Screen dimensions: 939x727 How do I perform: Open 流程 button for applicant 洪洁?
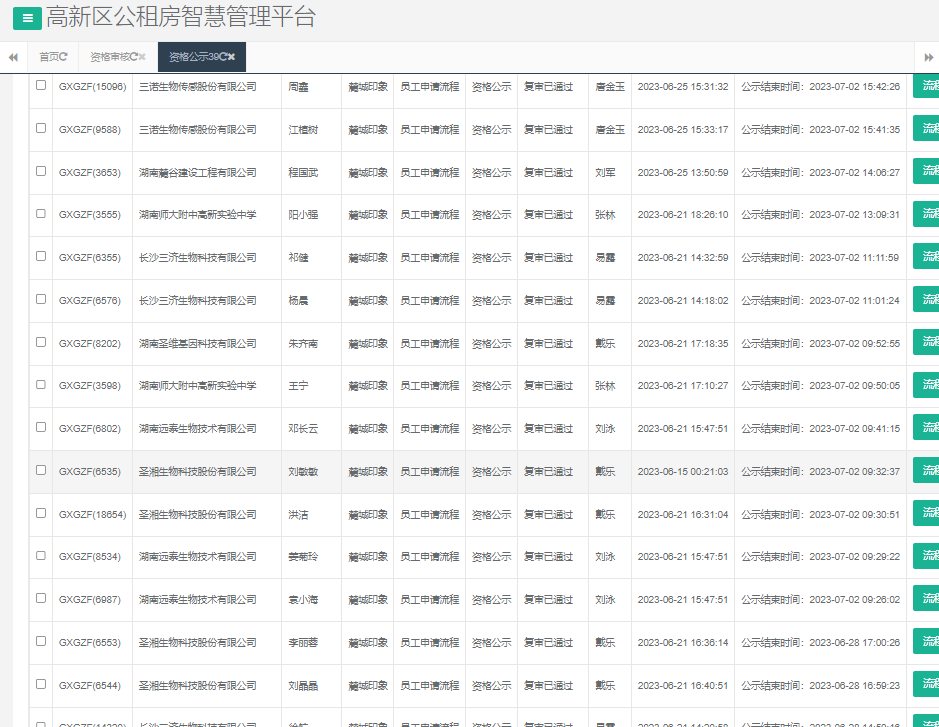[x=927, y=513]
